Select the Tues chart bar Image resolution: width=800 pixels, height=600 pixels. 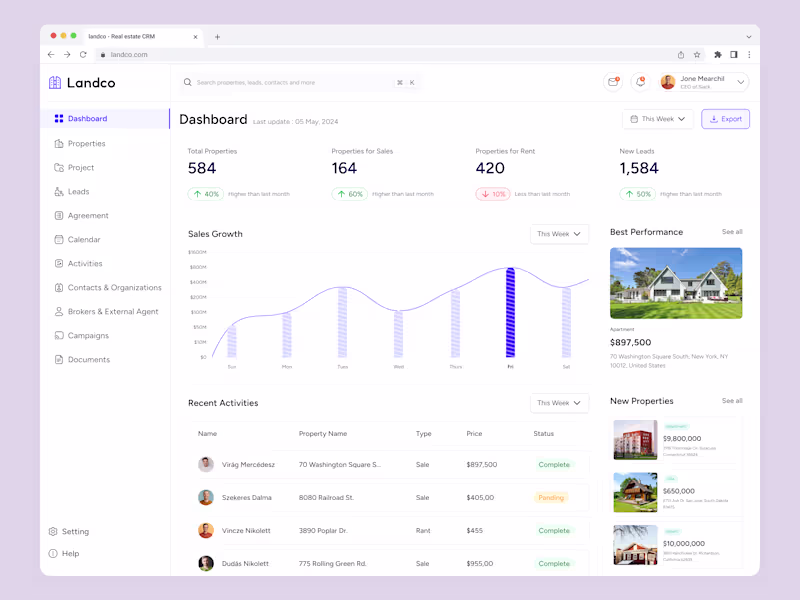[x=342, y=322]
